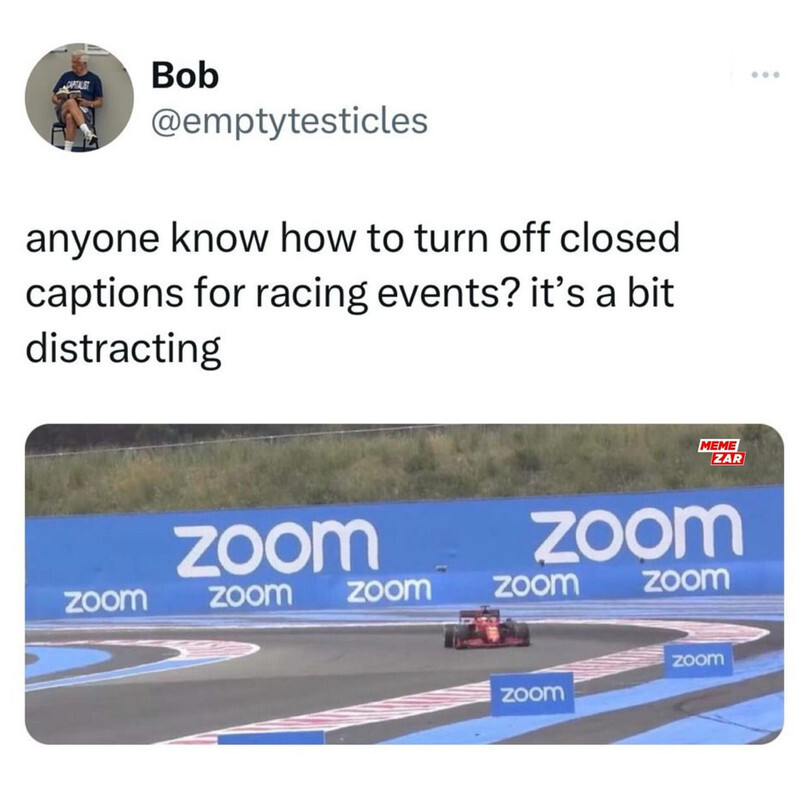Click the Meme Zar watermark logo
Viewport: 809px width, 800px height.
(x=721, y=452)
